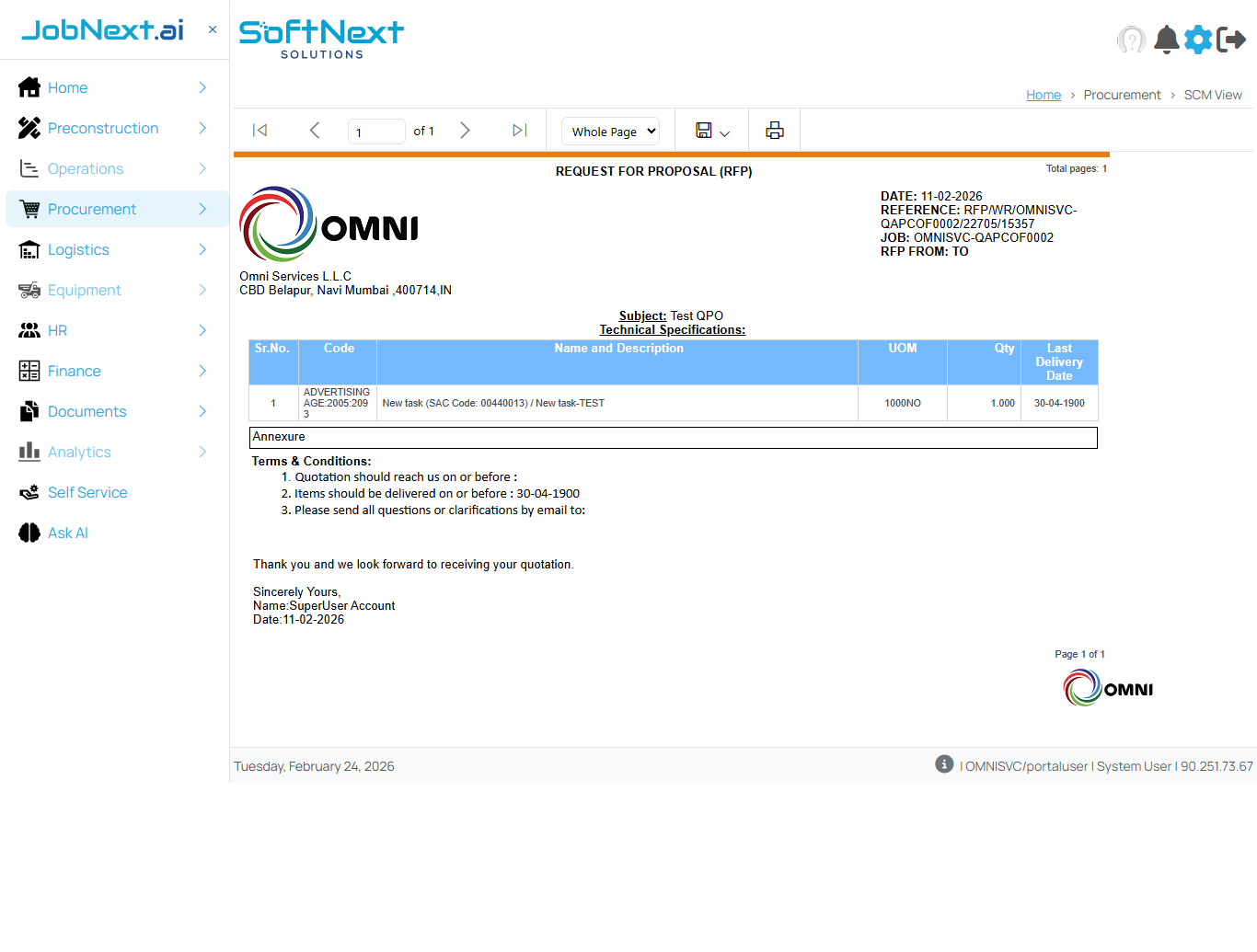Open the notifications bell

1166,40
